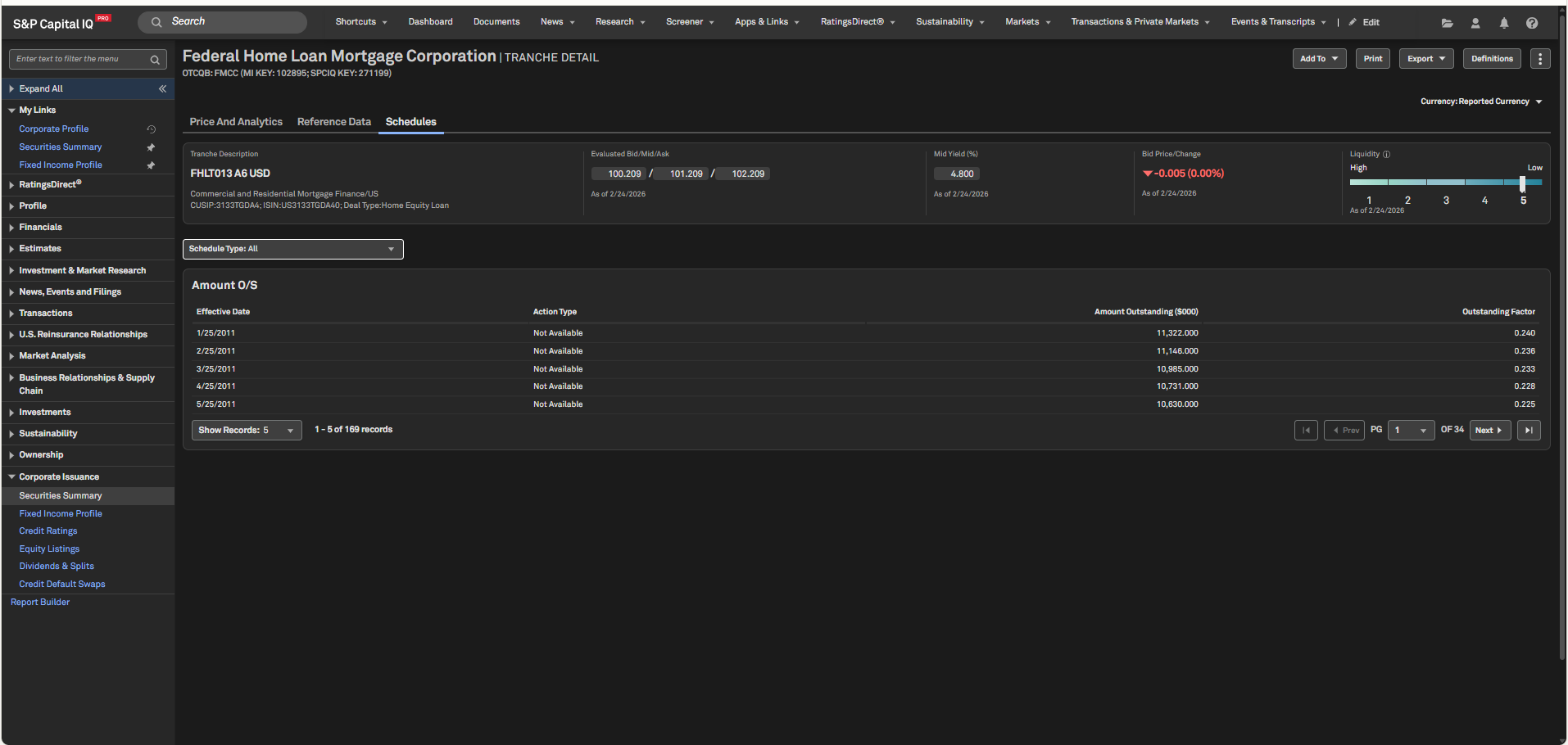
Task: Open the folder icon in top bar
Action: point(1448,23)
